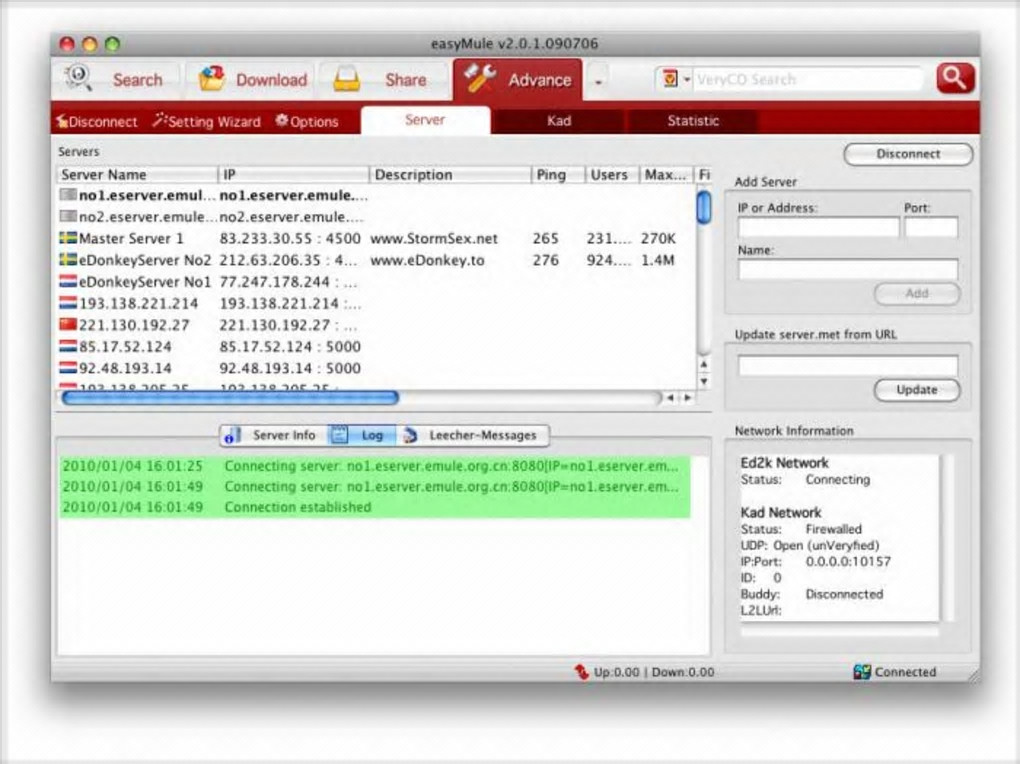Click the red magnifier search button

(955, 79)
